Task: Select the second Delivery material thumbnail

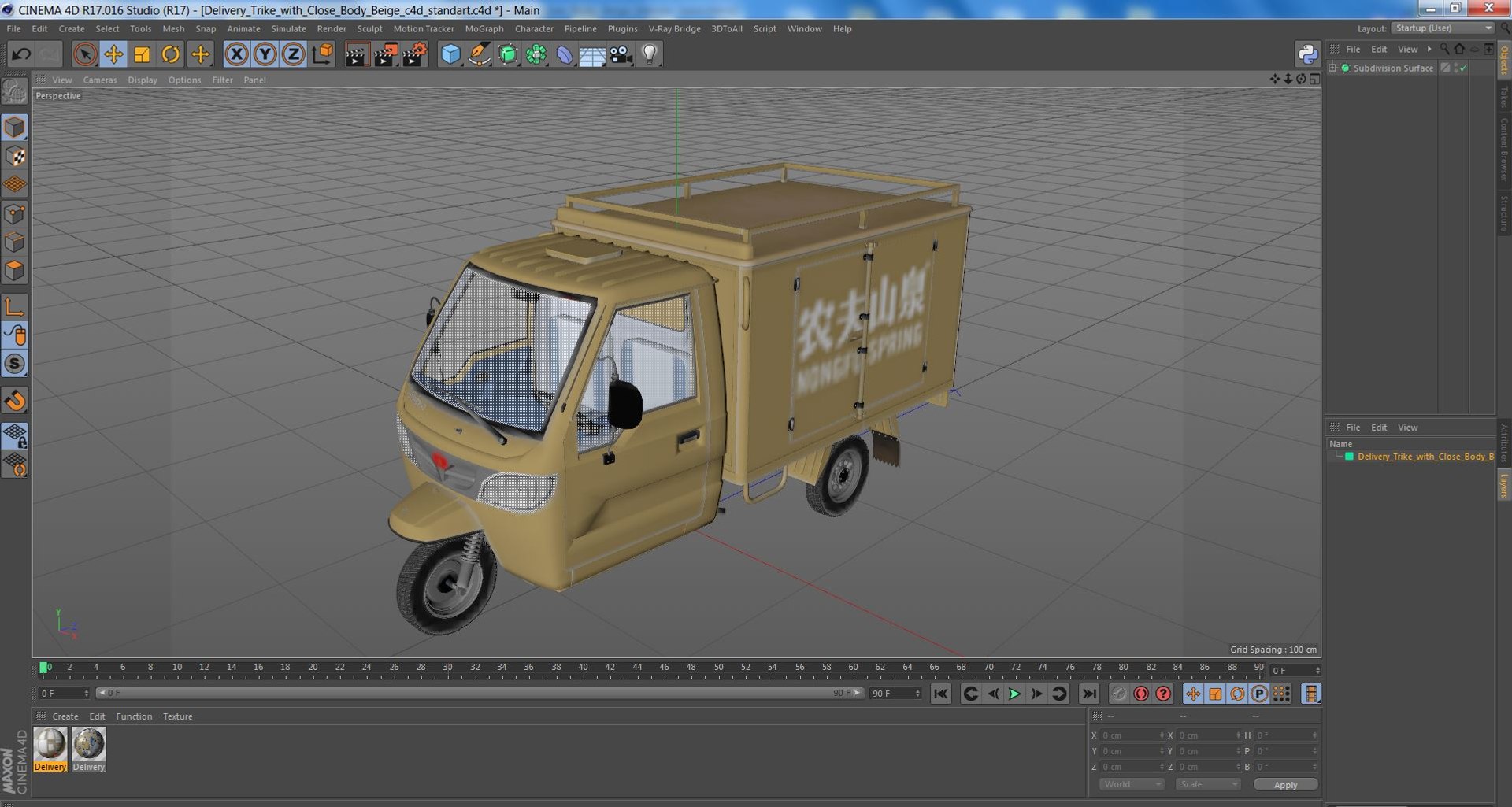Action: click(x=89, y=749)
